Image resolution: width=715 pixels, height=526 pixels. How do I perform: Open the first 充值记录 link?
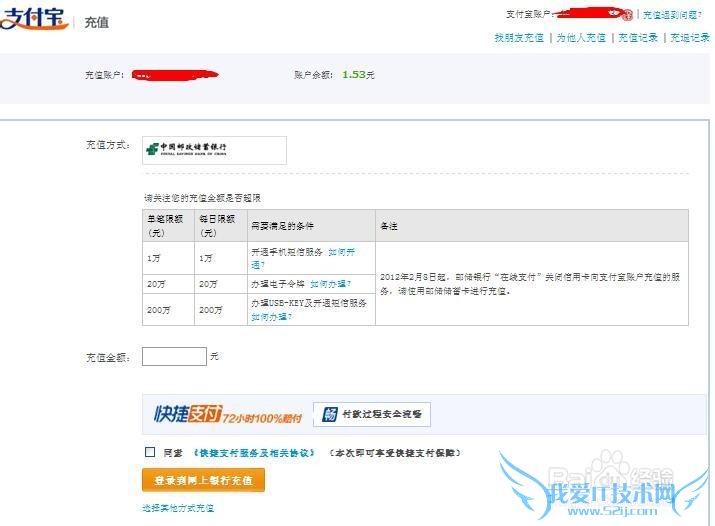click(638, 37)
